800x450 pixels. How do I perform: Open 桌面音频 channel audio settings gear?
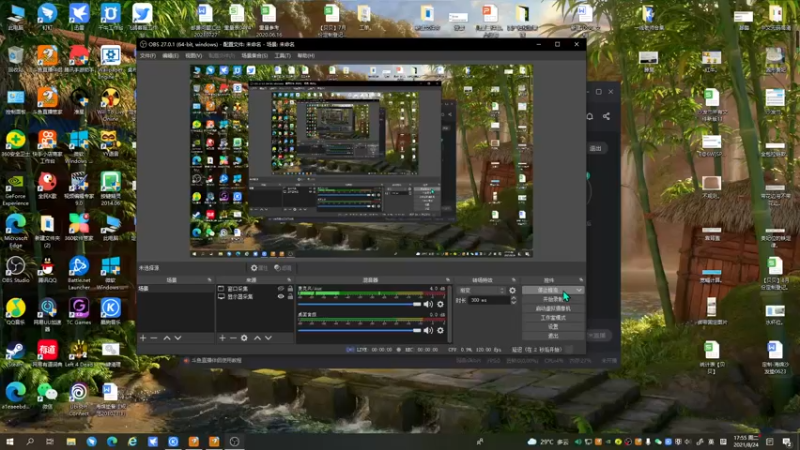[x=440, y=330]
